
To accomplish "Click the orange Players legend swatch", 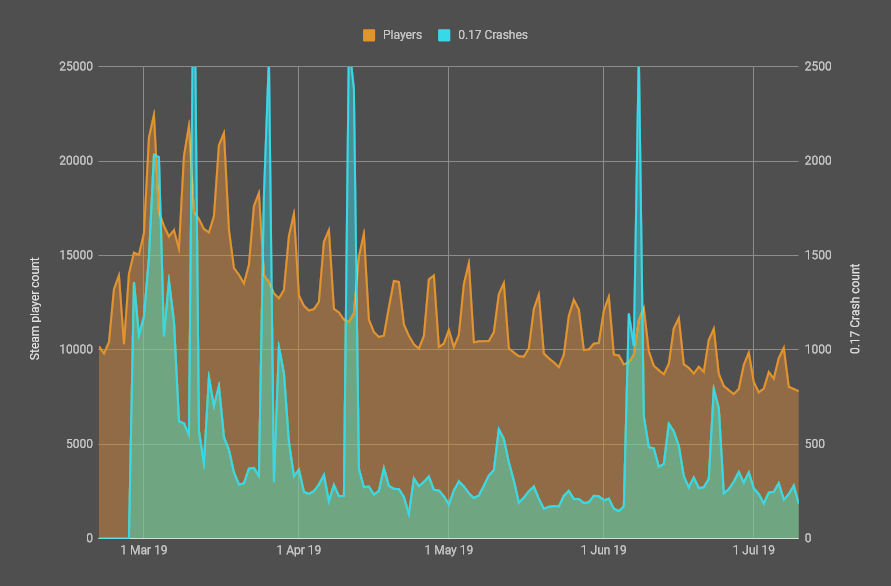I will (x=369, y=35).
